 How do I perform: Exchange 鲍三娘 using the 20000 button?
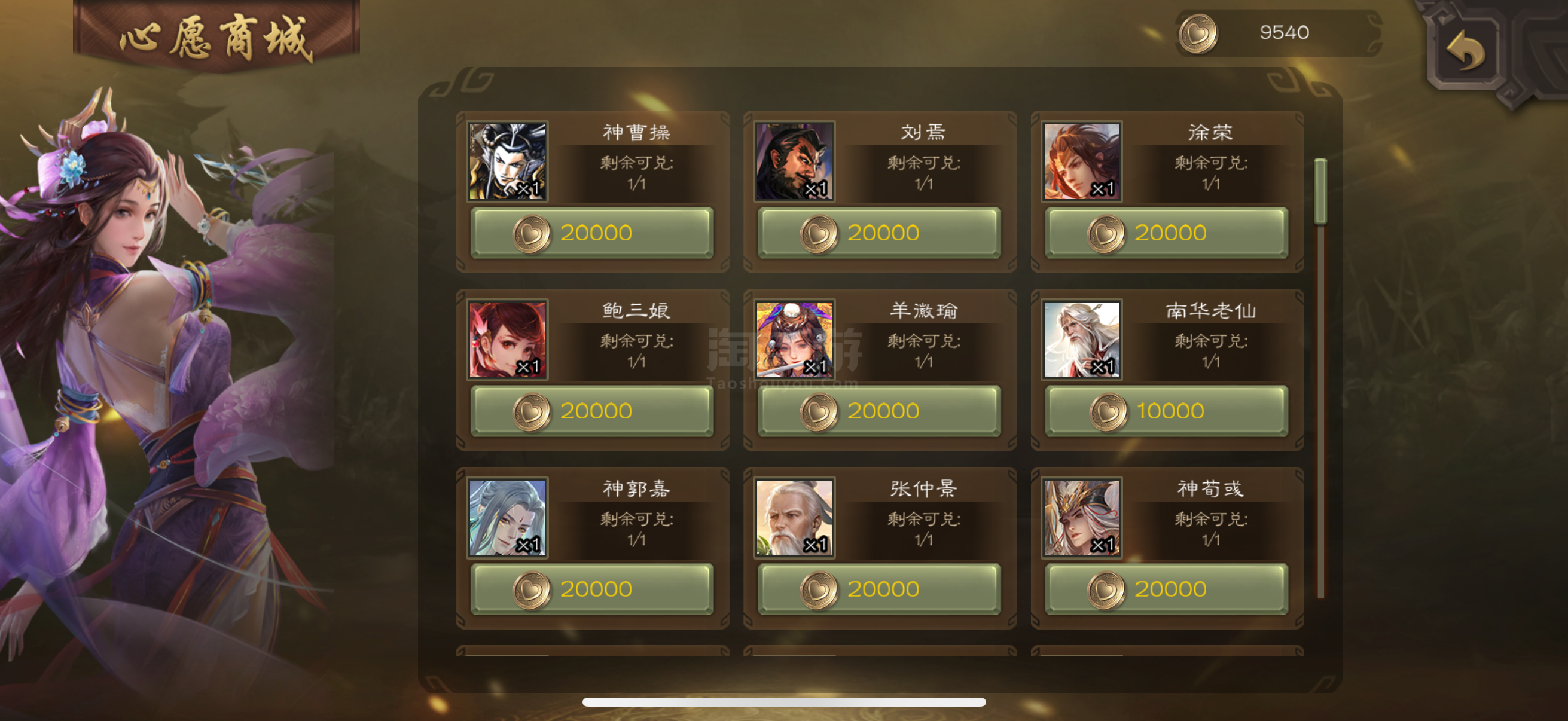click(592, 411)
